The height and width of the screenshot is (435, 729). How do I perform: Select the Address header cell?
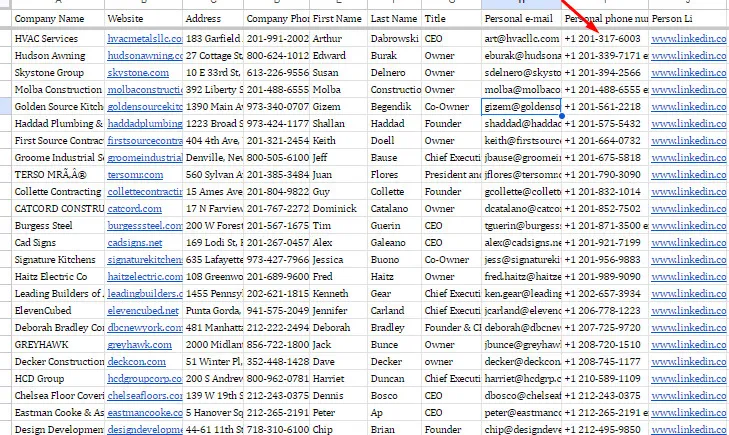213,19
